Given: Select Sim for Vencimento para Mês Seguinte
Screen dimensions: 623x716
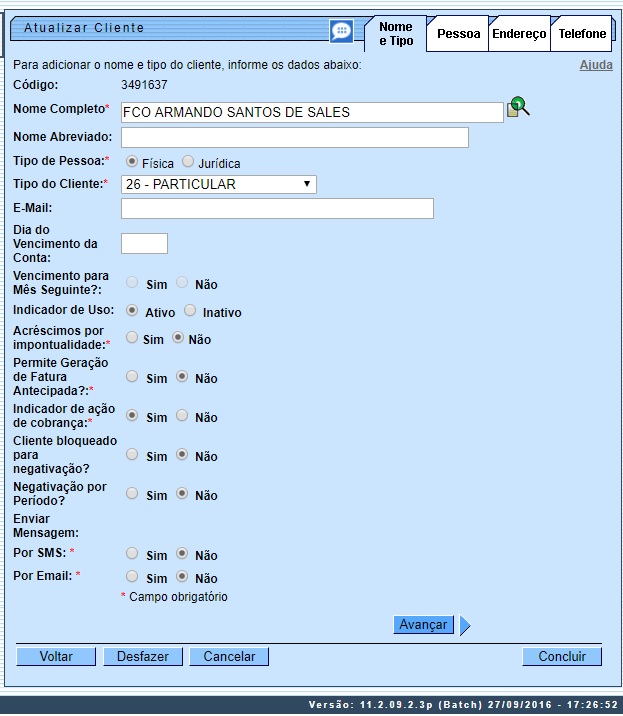Looking at the screenshot, I should pos(132,282).
